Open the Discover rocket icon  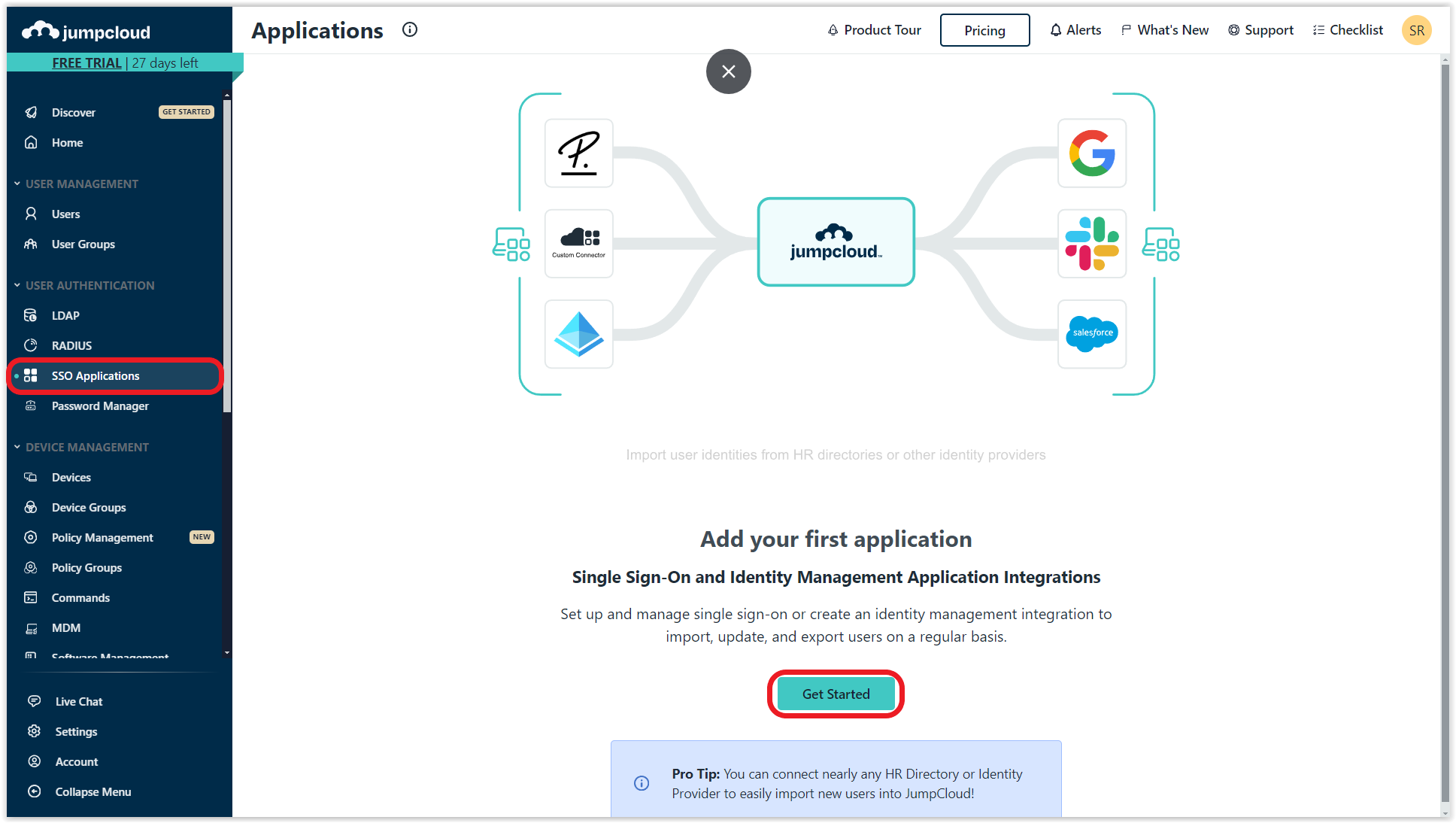31,112
